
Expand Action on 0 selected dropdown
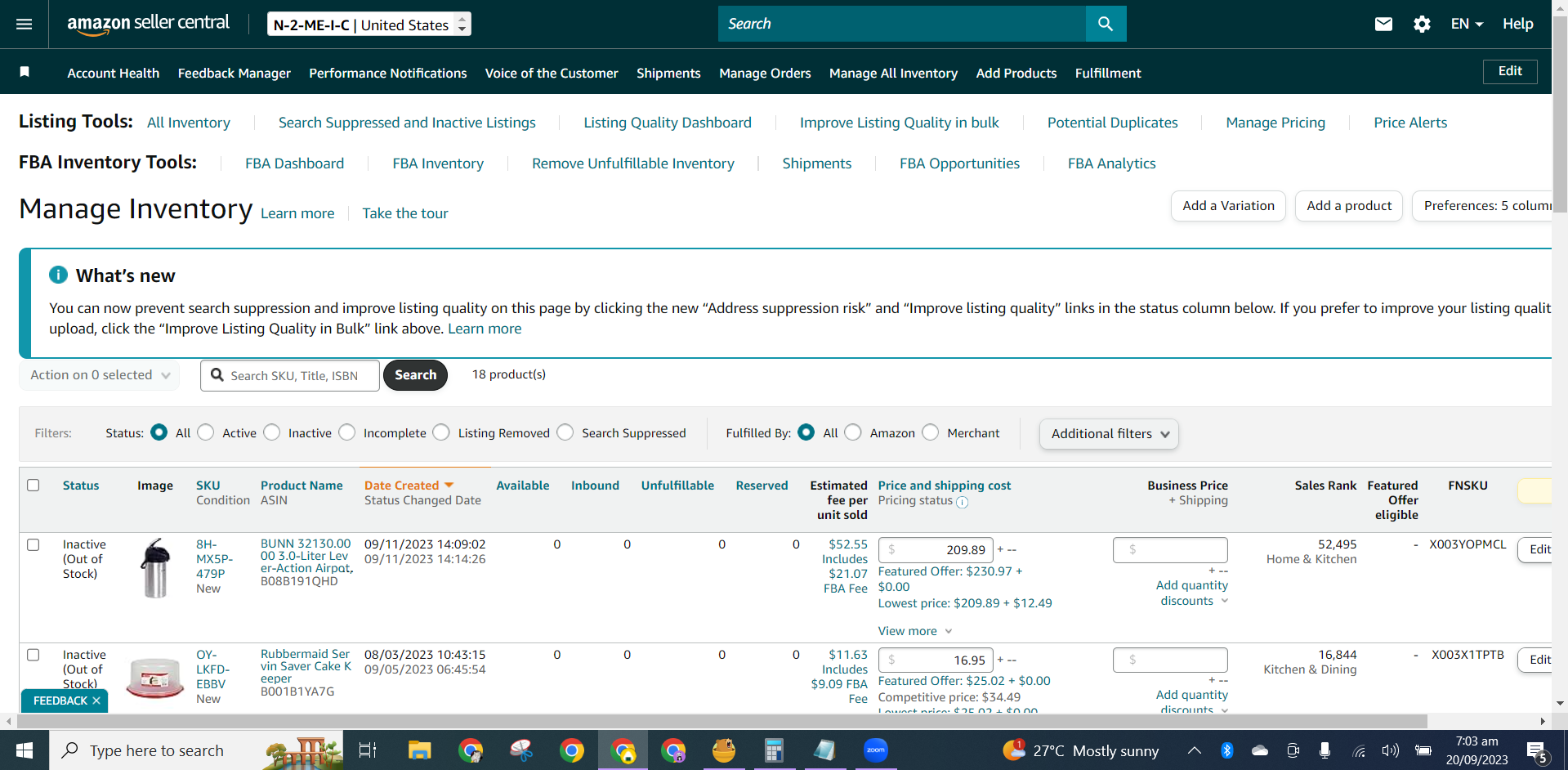tap(100, 375)
